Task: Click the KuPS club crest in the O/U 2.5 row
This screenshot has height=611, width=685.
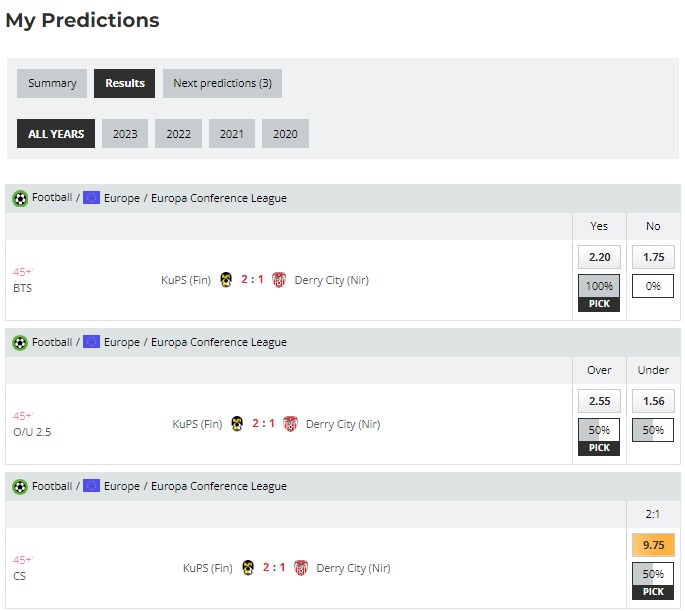Action: [x=237, y=424]
